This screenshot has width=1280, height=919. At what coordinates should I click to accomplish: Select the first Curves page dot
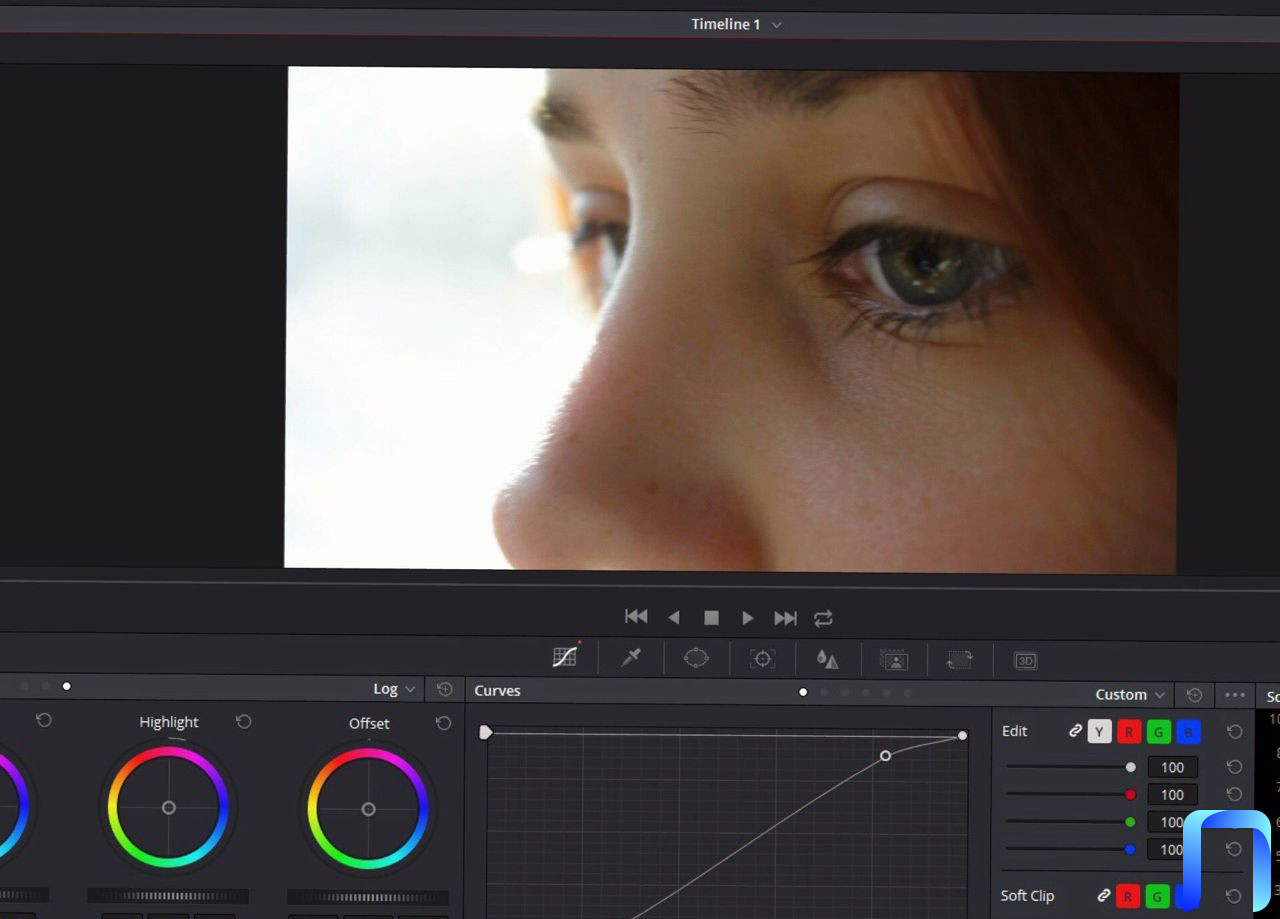[x=803, y=692]
